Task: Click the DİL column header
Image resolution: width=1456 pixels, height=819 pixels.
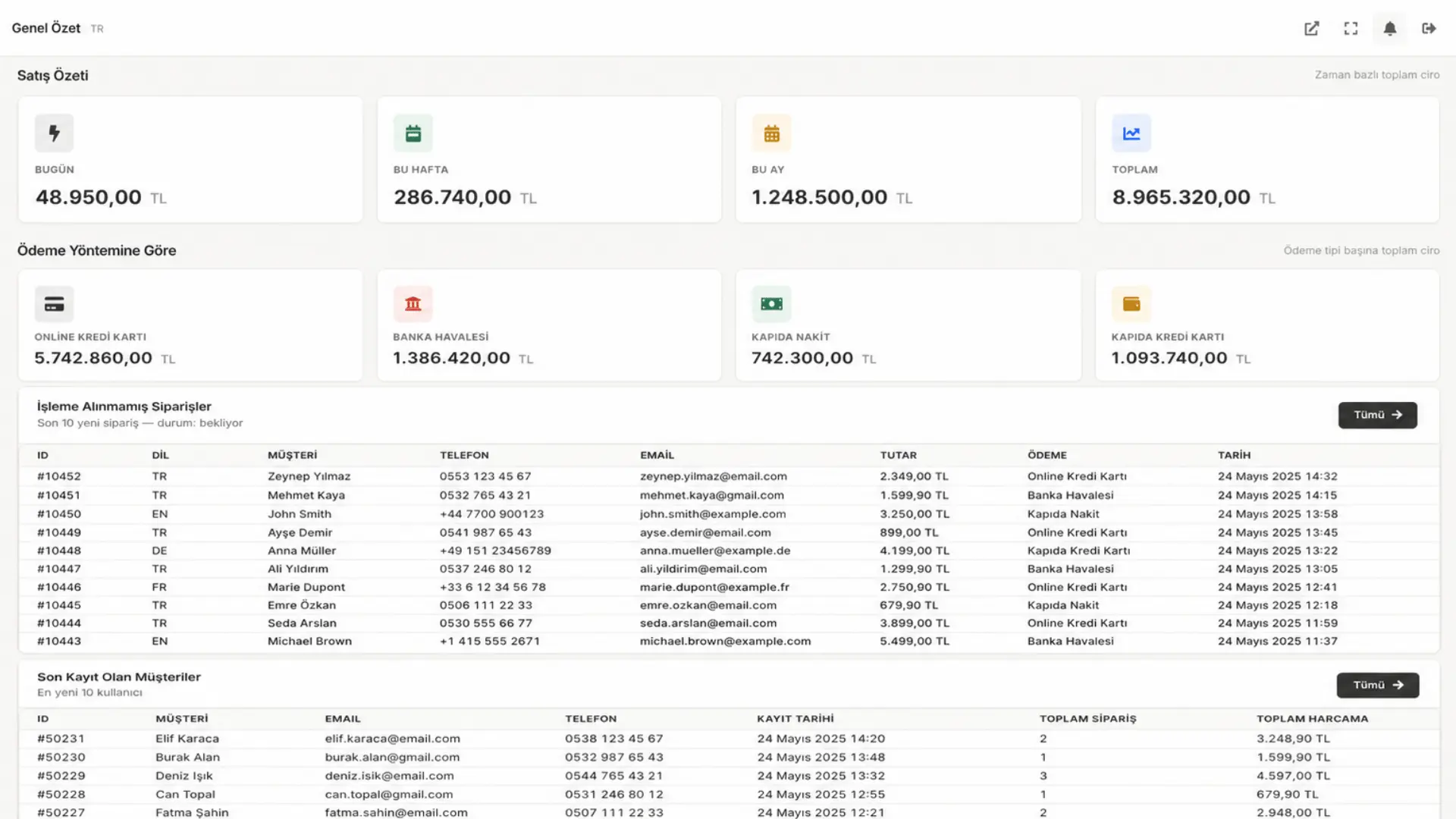Action: coord(160,455)
